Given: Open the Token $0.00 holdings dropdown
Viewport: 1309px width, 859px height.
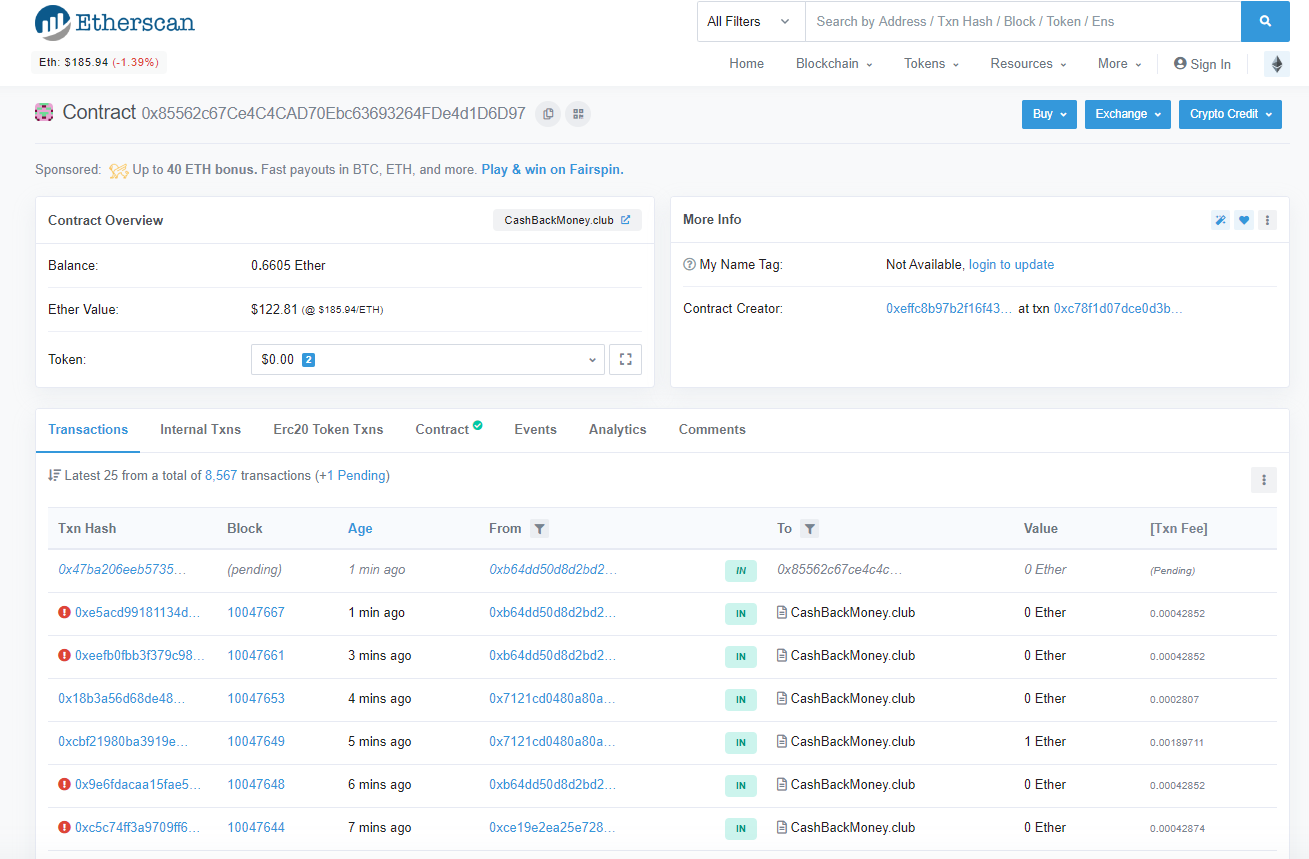Looking at the screenshot, I should click(x=428, y=359).
